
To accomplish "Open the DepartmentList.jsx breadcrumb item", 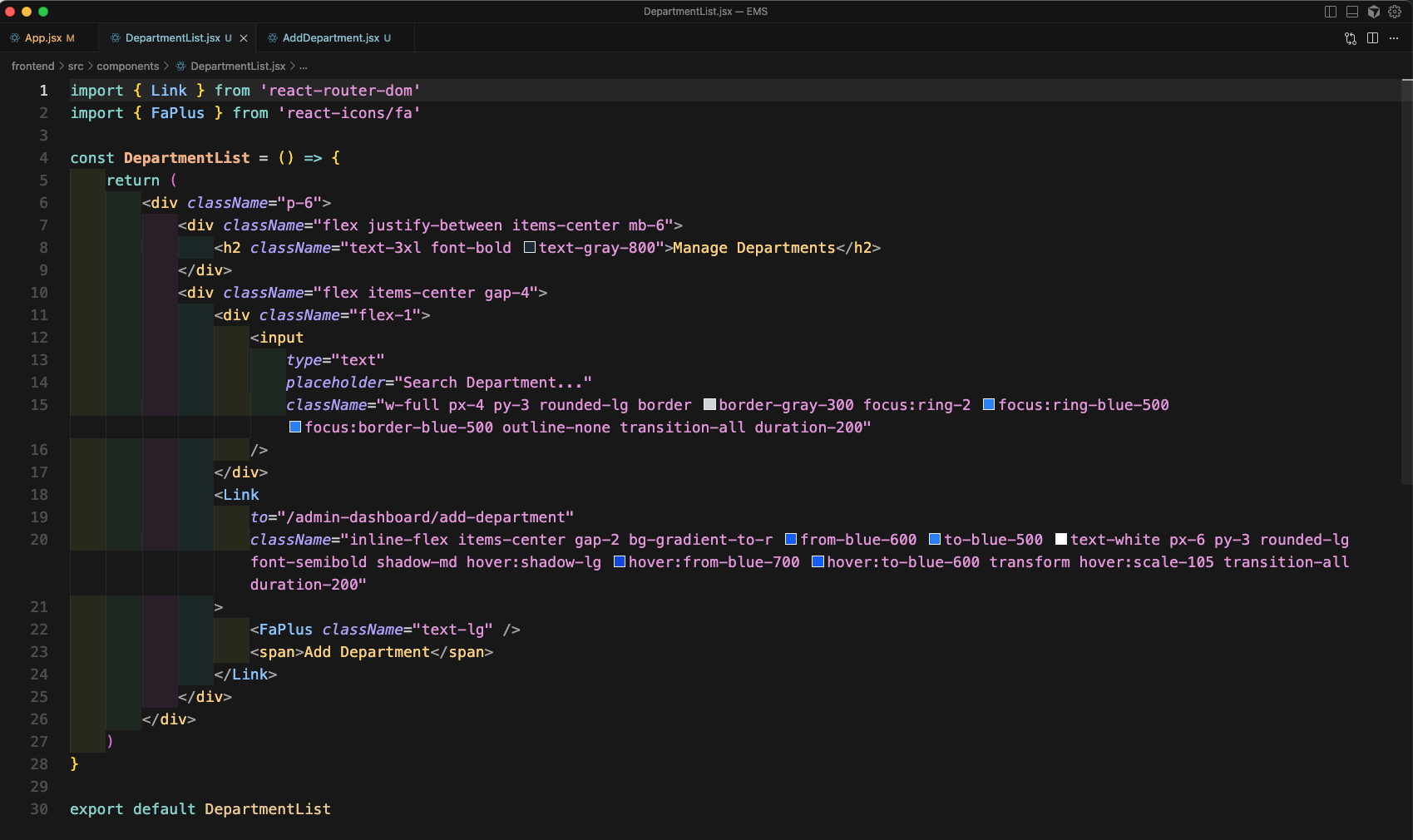I will tap(238, 67).
